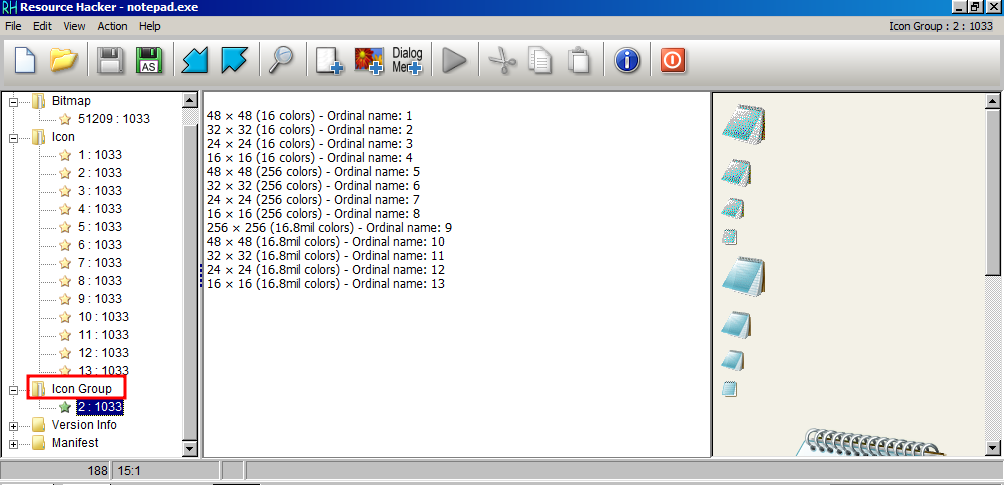Click the magnifying glass Find icon
The image size is (1004, 485).
(280, 61)
